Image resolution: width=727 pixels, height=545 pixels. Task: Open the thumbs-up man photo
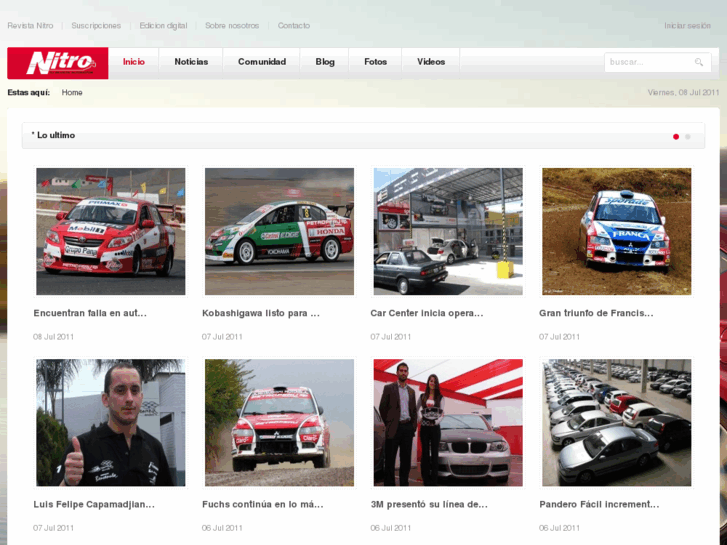click(111, 423)
